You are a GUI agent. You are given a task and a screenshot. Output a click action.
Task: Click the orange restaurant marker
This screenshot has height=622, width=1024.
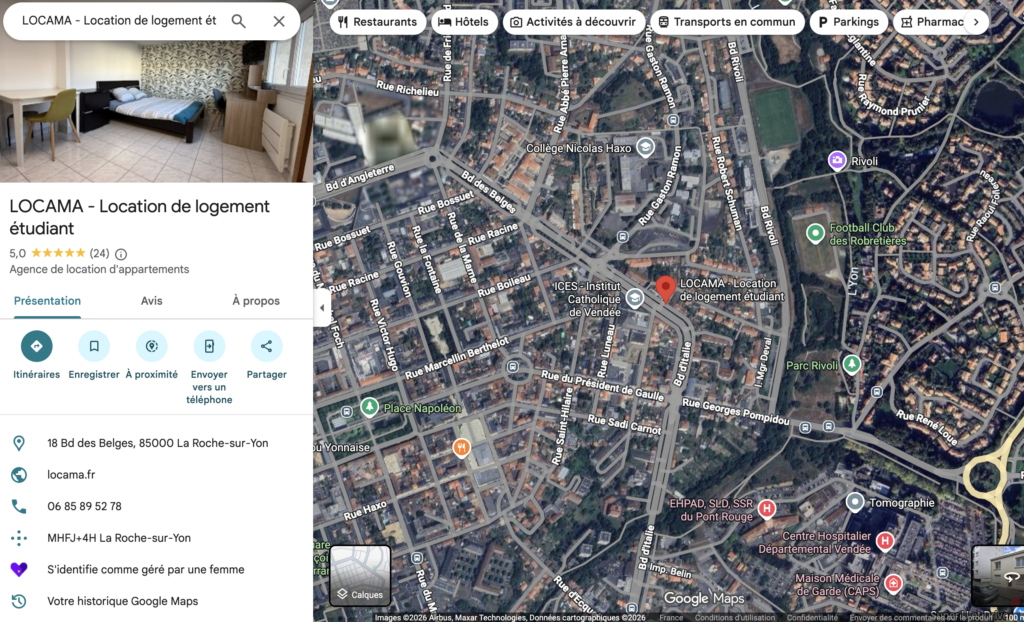click(x=462, y=448)
